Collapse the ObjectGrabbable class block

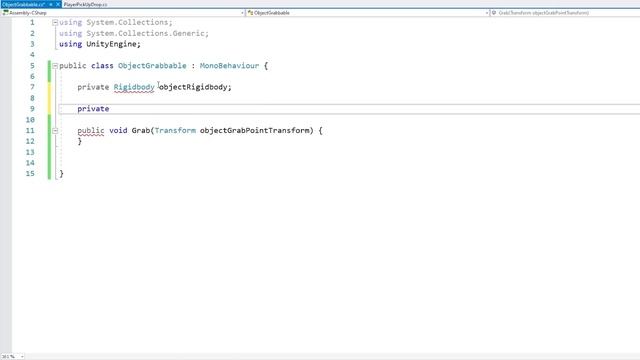(55, 66)
